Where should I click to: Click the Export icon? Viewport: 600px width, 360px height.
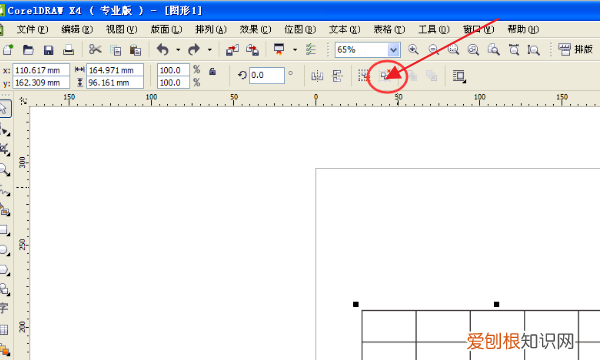click(253, 50)
